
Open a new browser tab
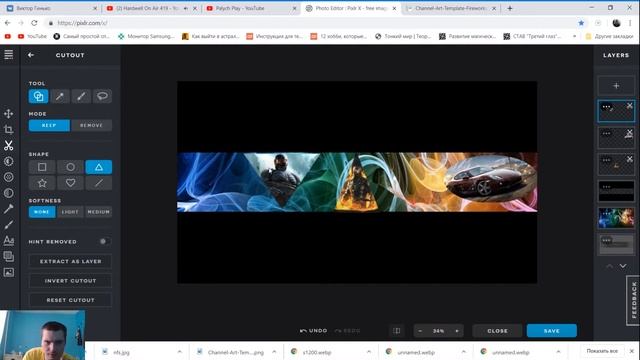click(510, 8)
